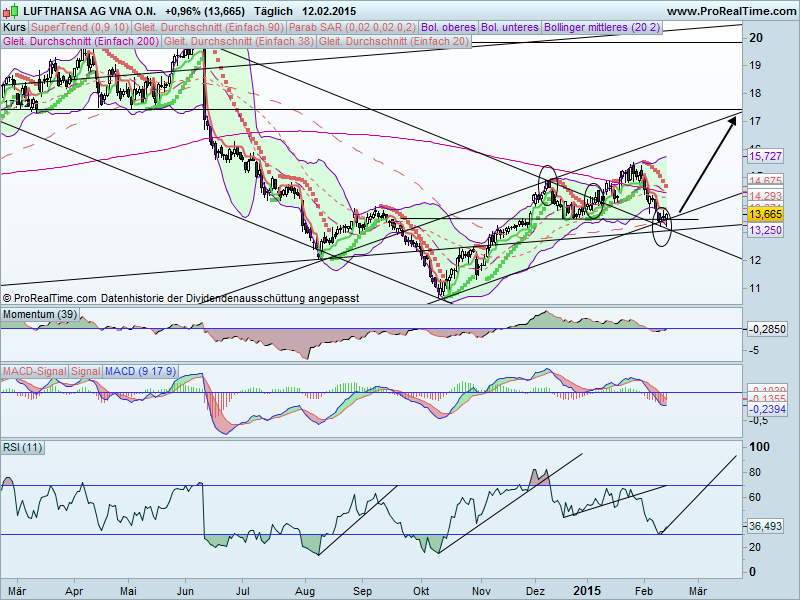Select Gleit. Durchschnitt (Einfach 90) label

(209, 28)
